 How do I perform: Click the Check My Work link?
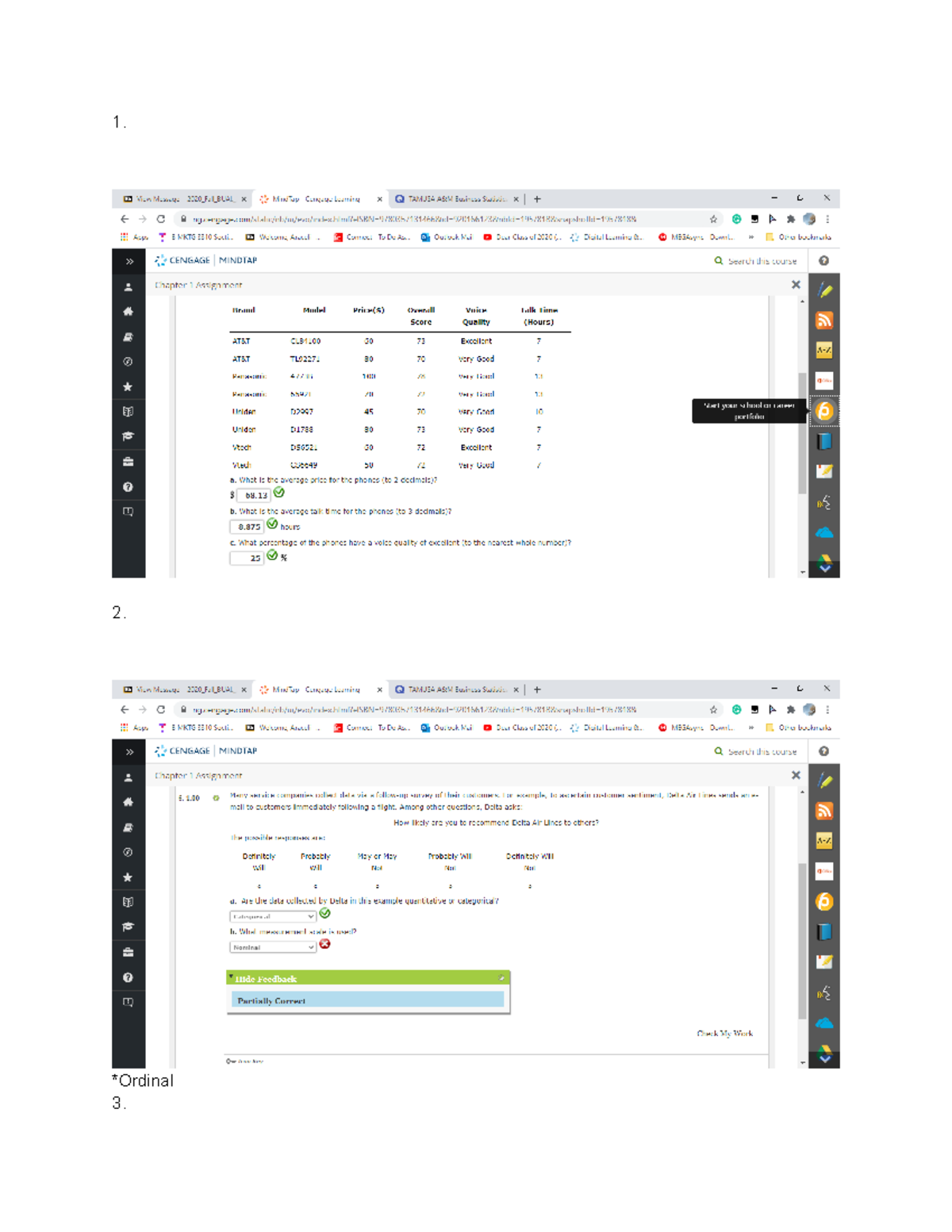[724, 1033]
